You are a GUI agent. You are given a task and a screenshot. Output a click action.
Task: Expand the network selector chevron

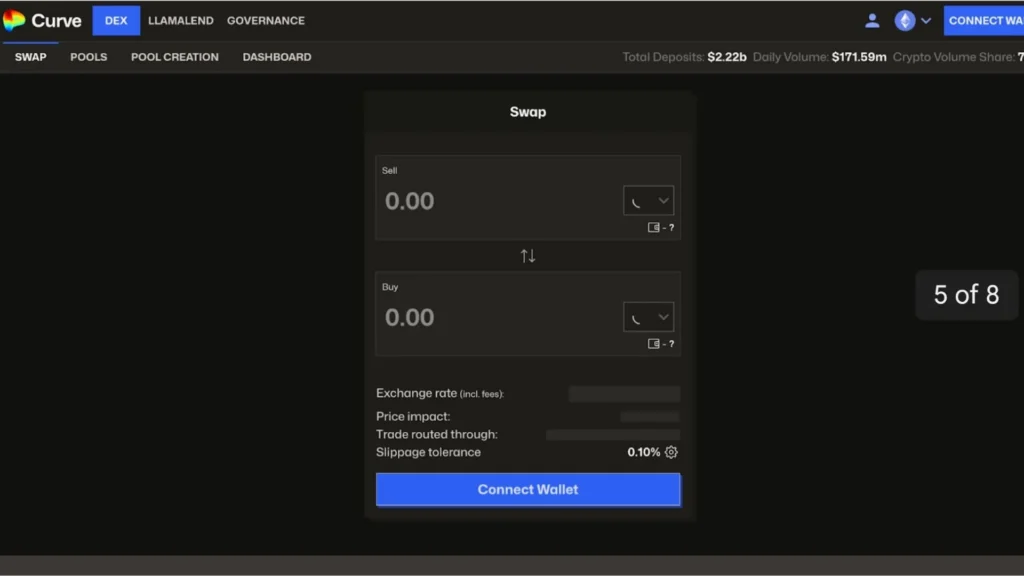click(926, 21)
